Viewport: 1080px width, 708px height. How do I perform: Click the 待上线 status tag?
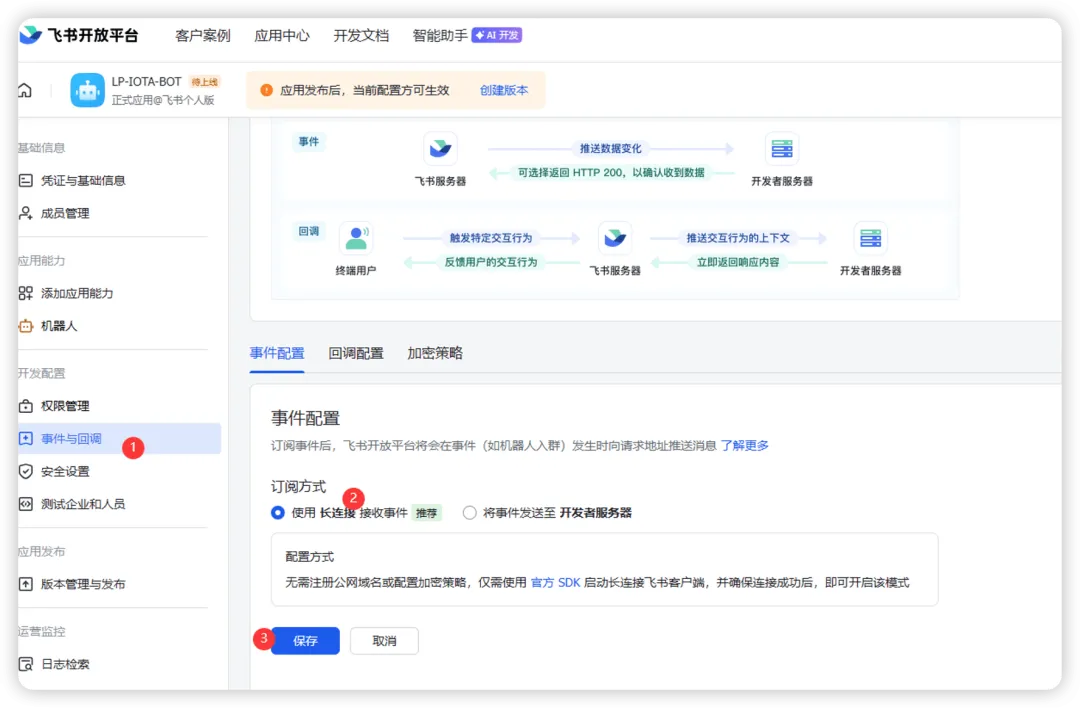click(x=205, y=82)
